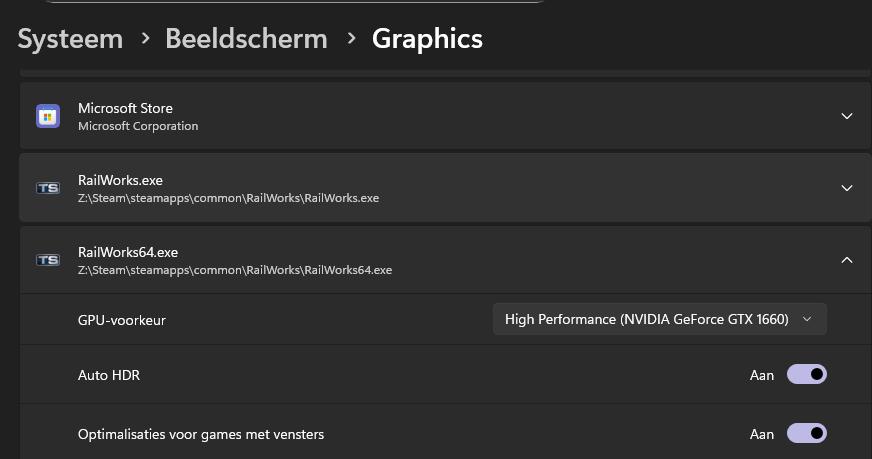872x459 pixels.
Task: Select the RailWorks64.exe app name
Action: [x=127, y=252]
